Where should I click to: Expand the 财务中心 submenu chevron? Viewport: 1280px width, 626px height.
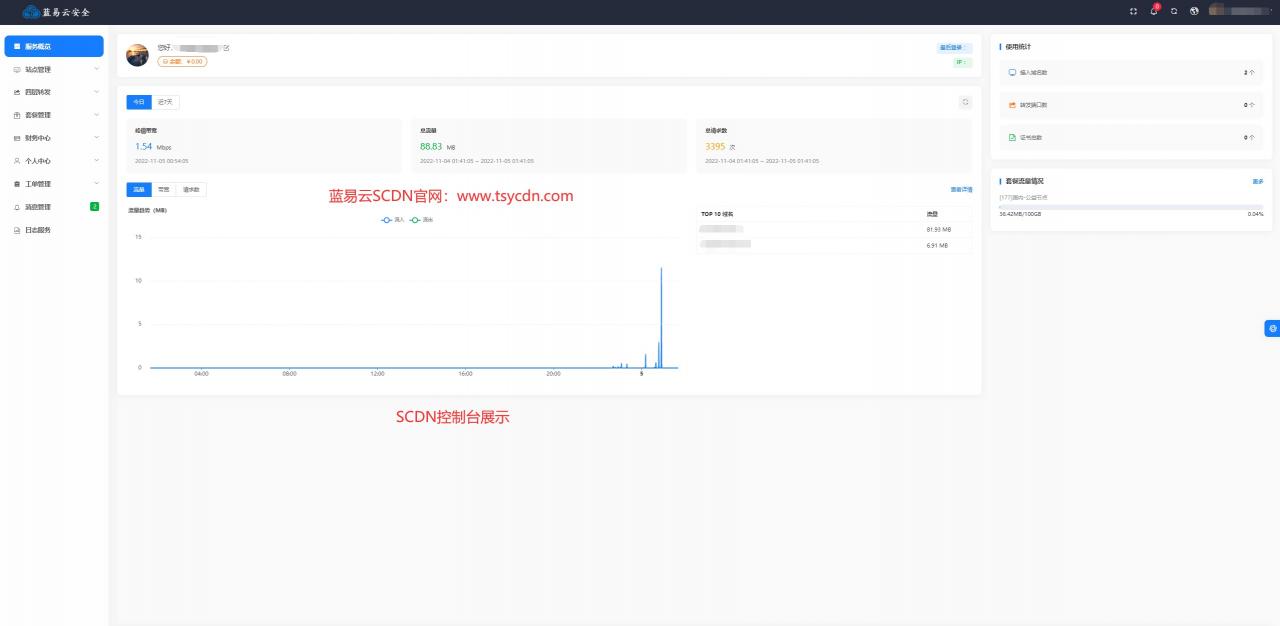[96, 138]
